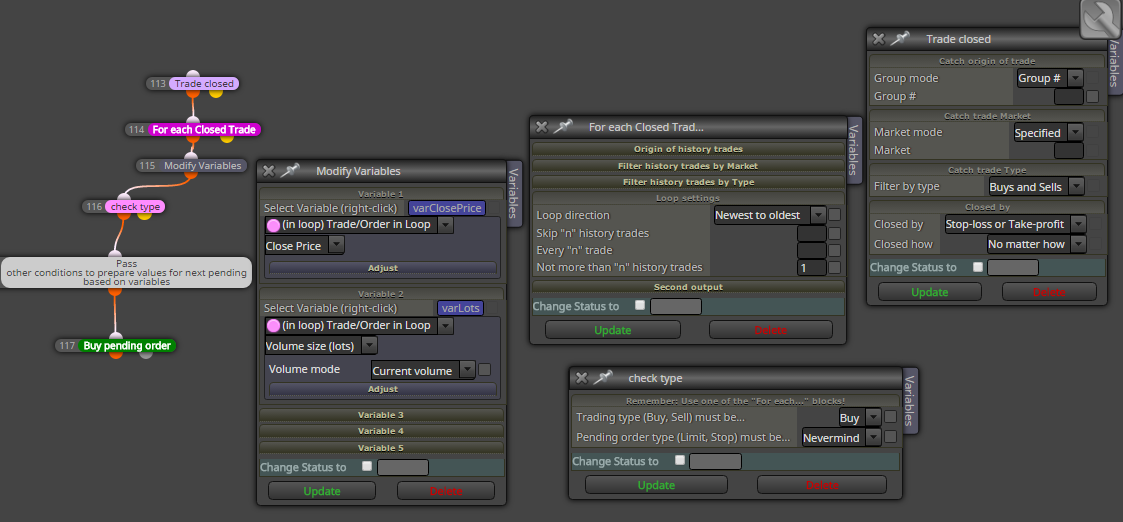Open Stop-loss or Take-profit dropdown
Viewport: 1123px width, 522px height.
tap(1016, 224)
